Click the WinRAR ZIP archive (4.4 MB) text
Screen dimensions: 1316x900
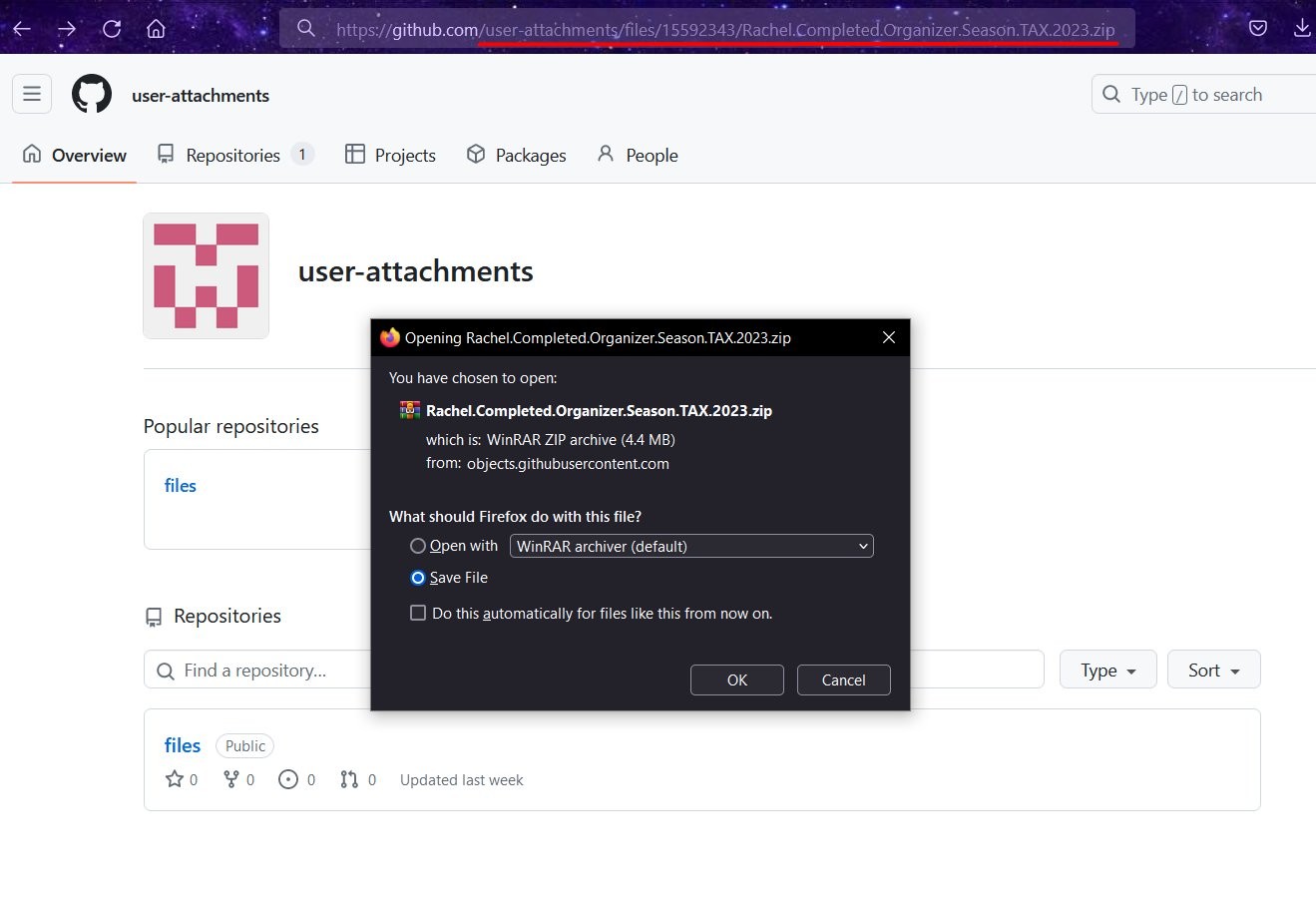click(x=581, y=439)
